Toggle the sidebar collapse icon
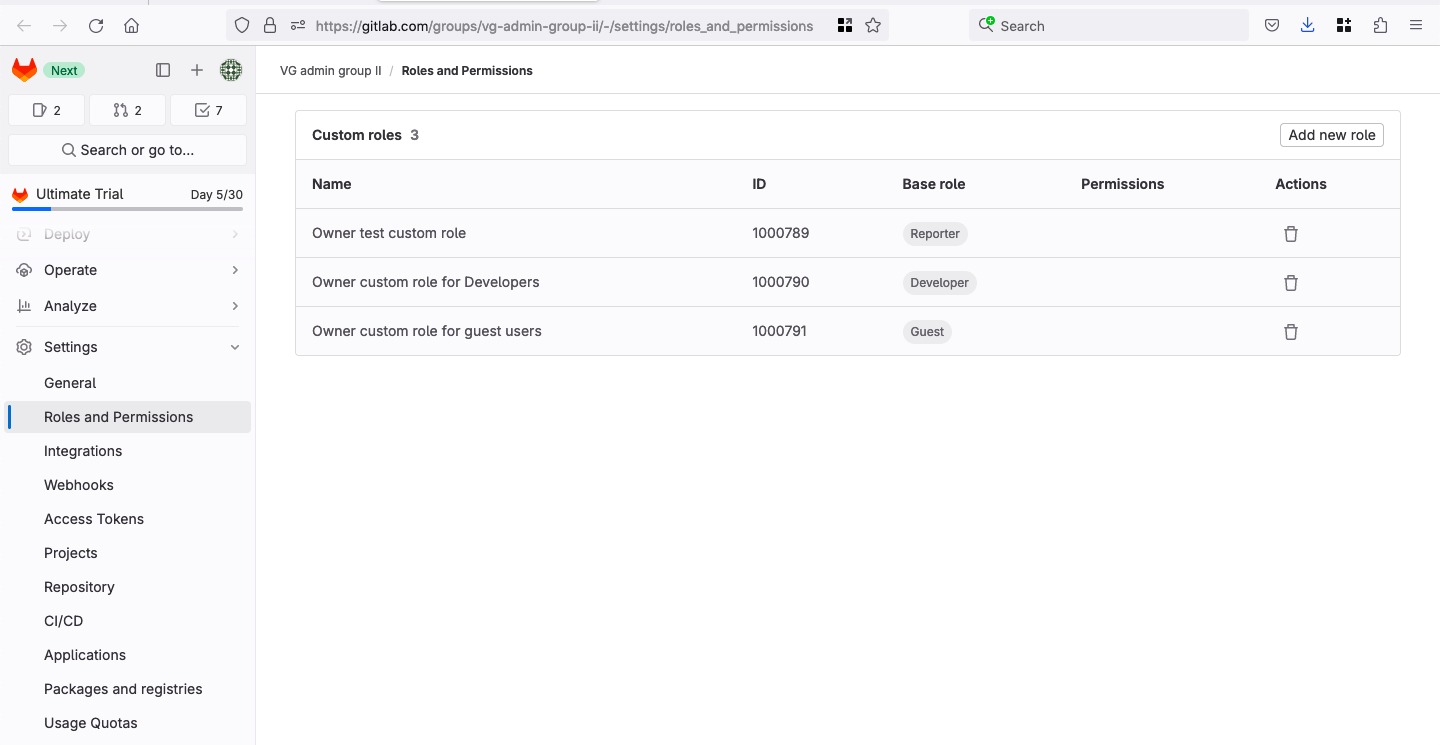This screenshot has width=1440, height=745. point(163,70)
